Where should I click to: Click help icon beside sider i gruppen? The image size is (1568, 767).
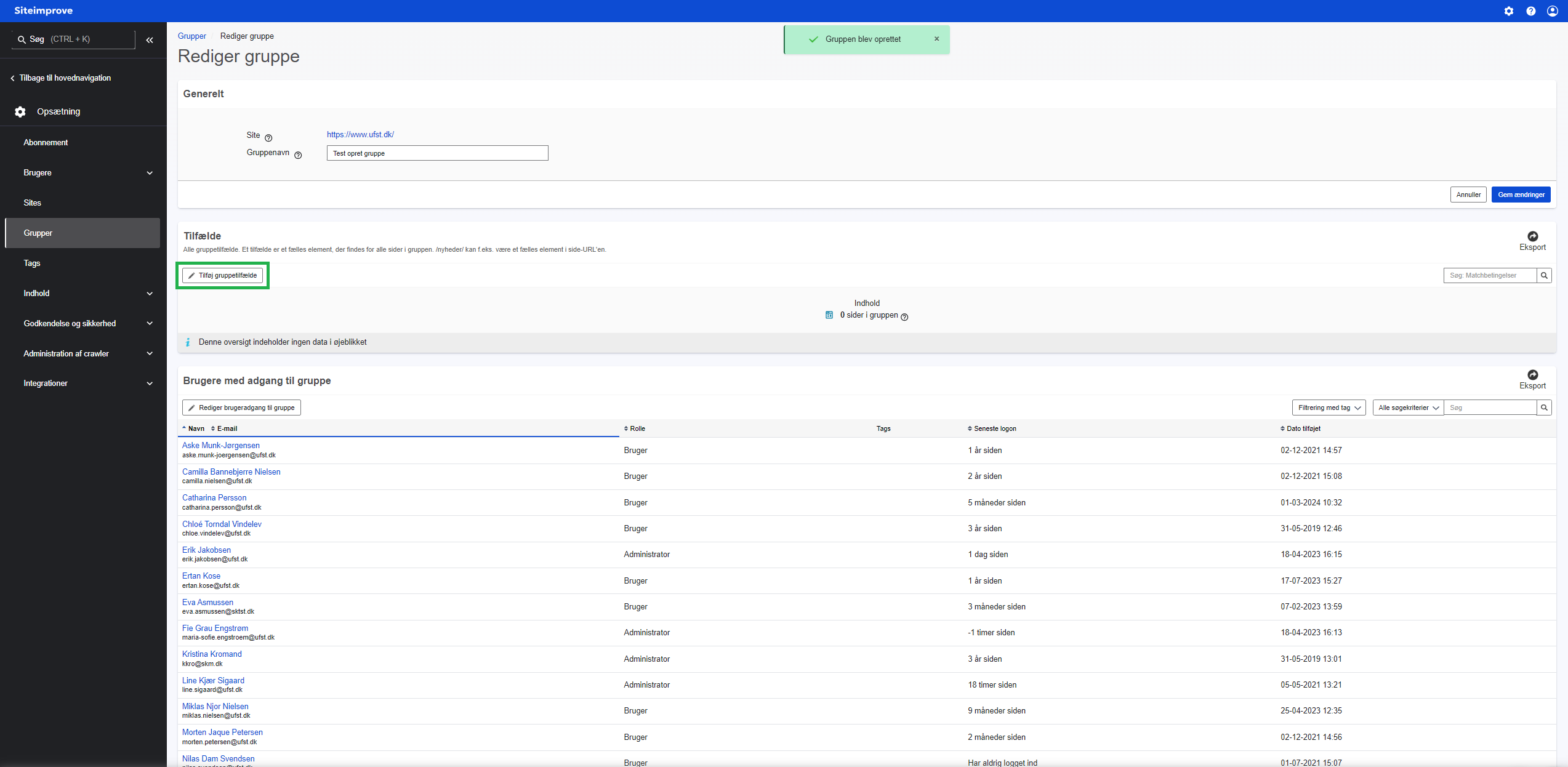904,317
